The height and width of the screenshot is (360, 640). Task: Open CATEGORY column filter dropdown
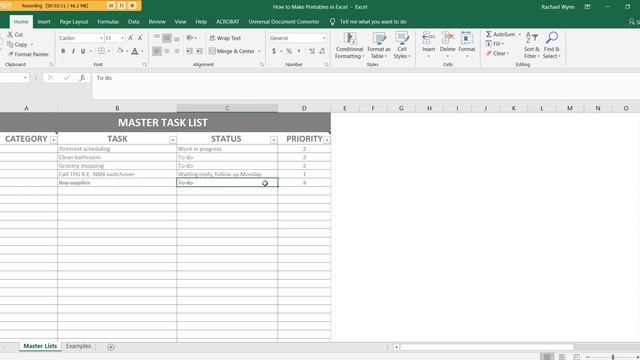(x=53, y=140)
